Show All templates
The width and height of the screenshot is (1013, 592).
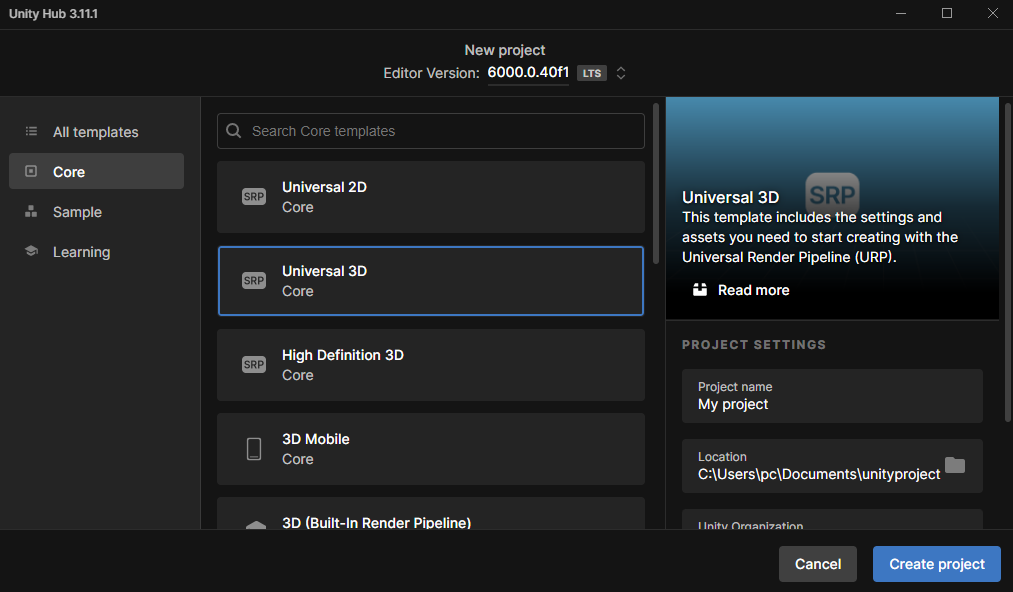coord(96,132)
